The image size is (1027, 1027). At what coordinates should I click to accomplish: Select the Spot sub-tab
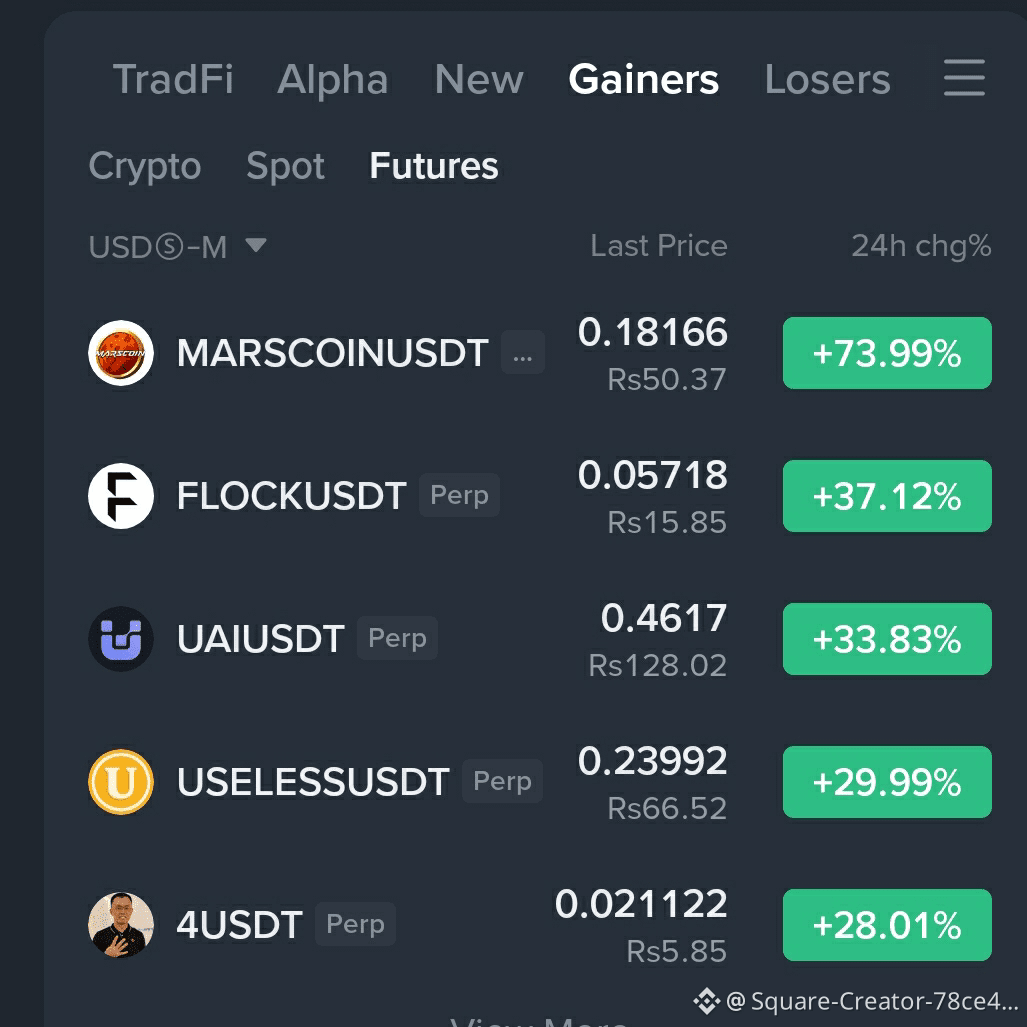286,166
